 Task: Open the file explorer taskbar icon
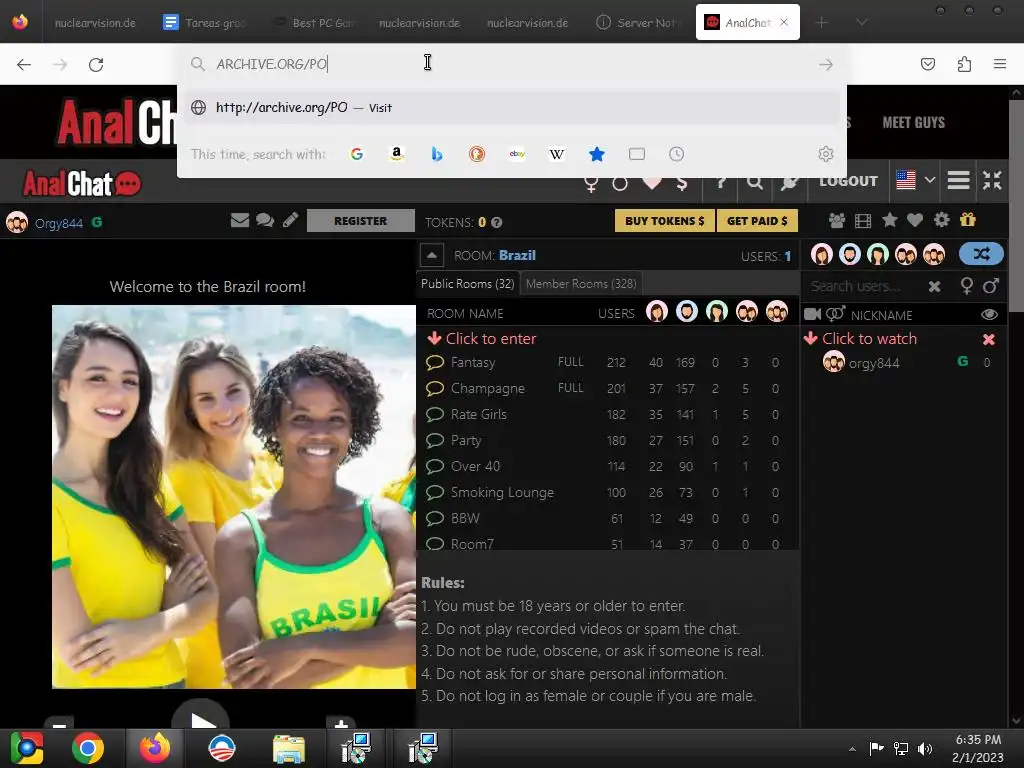289,748
